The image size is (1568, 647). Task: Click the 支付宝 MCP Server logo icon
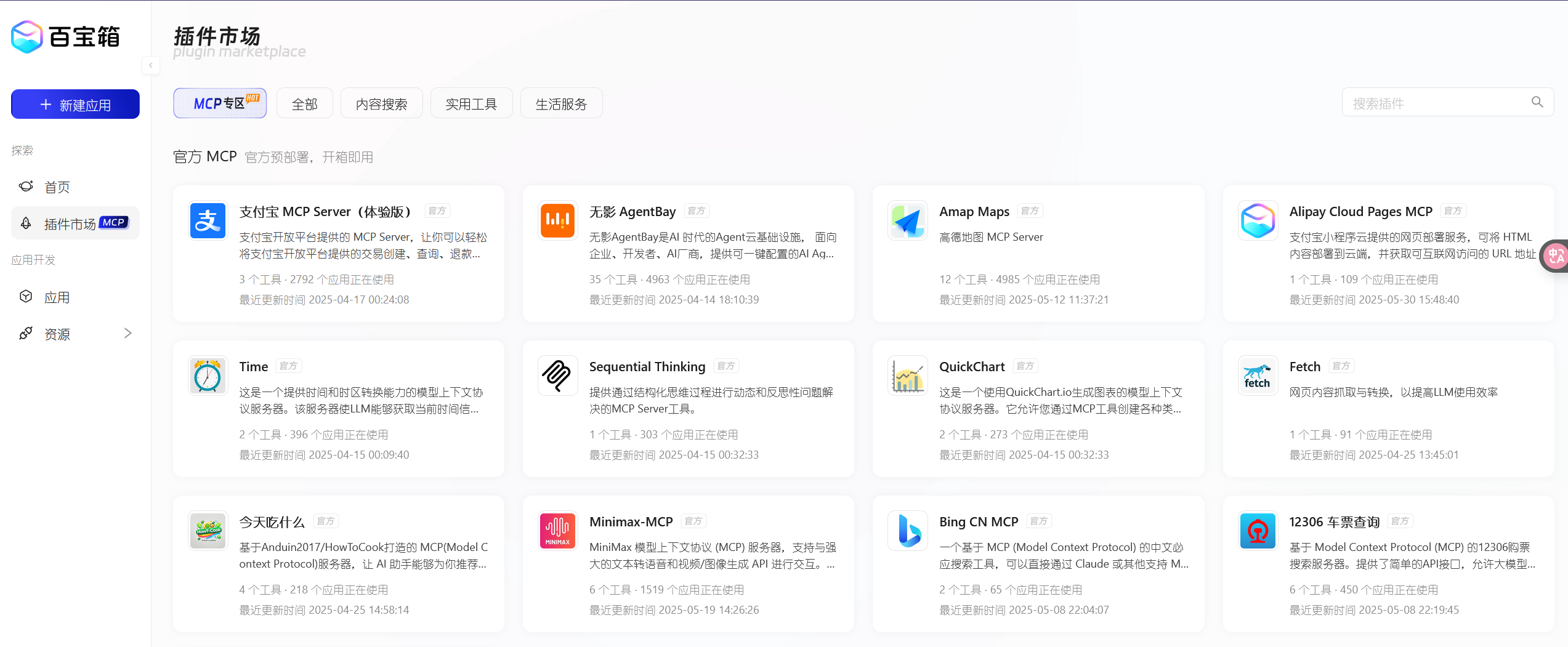(208, 220)
